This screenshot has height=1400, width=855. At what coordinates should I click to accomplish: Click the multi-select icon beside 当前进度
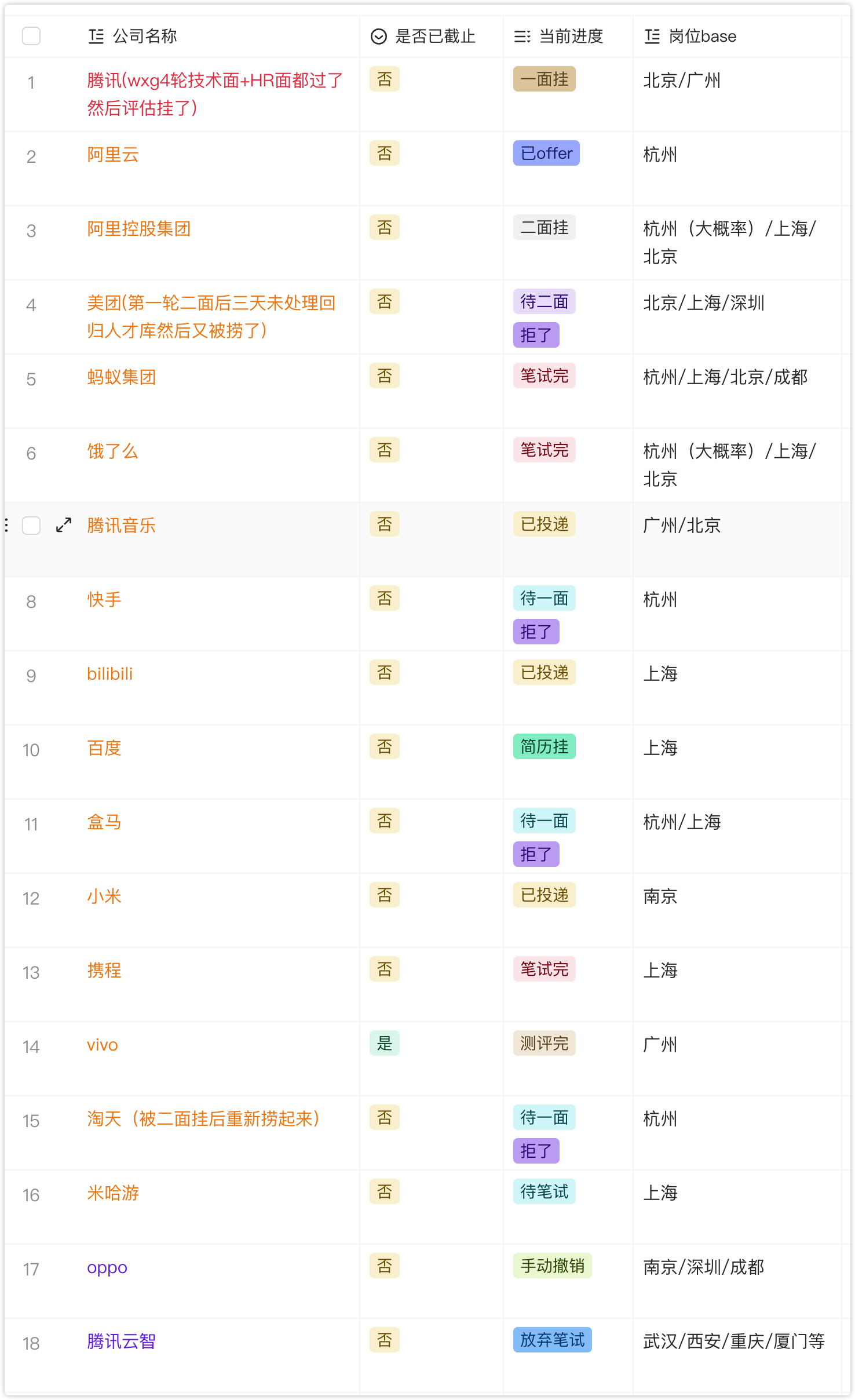[x=522, y=37]
